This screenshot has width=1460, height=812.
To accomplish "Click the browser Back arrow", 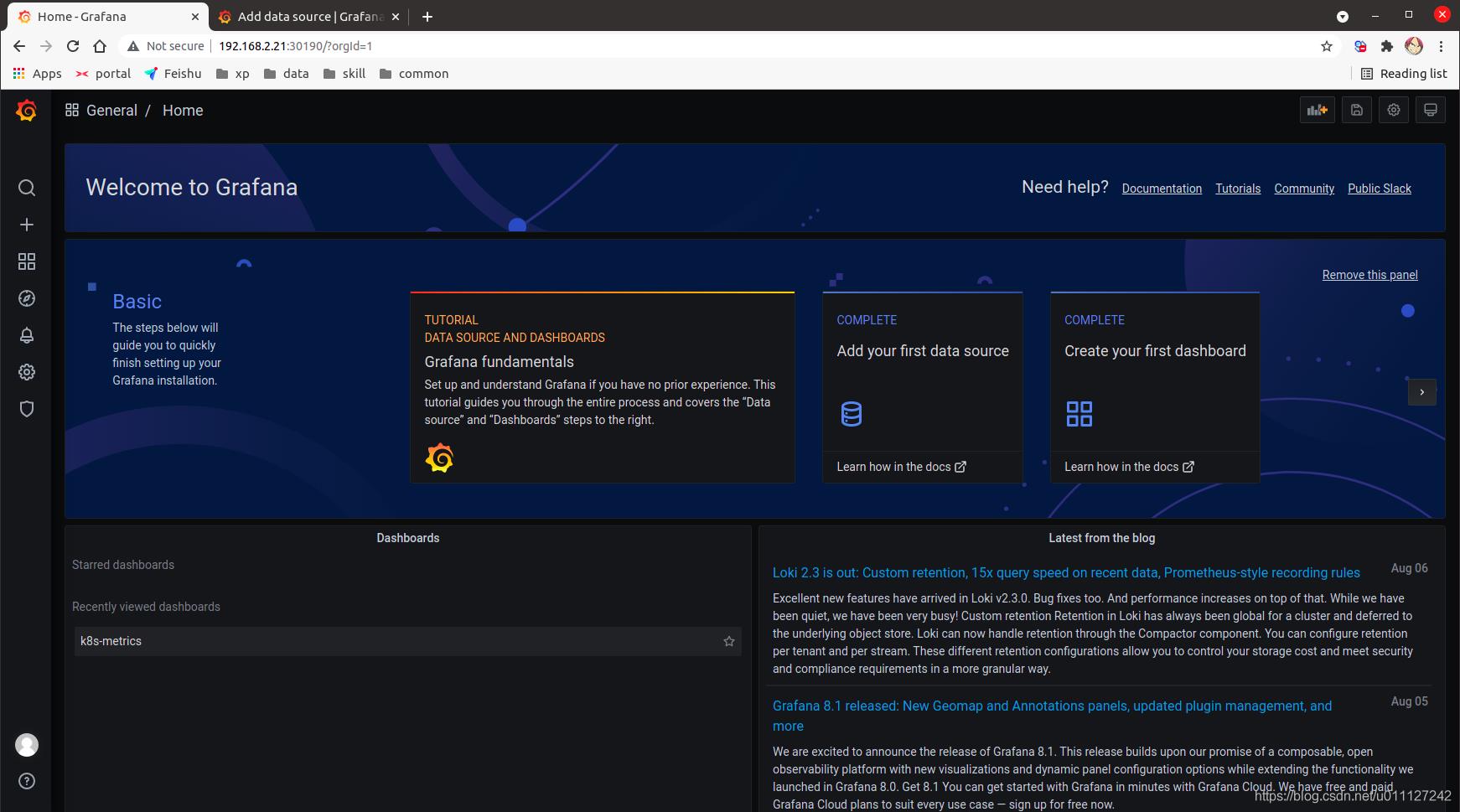I will coord(19,46).
